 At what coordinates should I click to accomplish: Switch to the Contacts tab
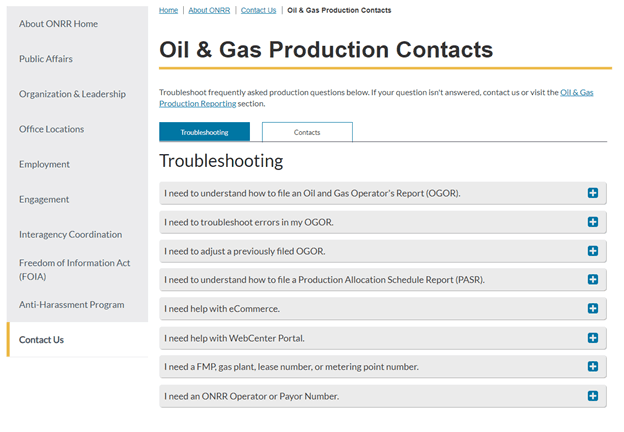pyautogui.click(x=307, y=132)
